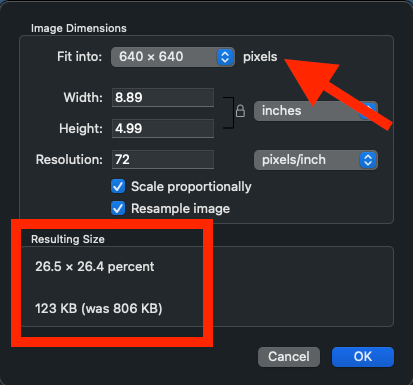The width and height of the screenshot is (413, 385).
Task: Click the 26.5 × 26.4 percent text
Action: [95, 267]
